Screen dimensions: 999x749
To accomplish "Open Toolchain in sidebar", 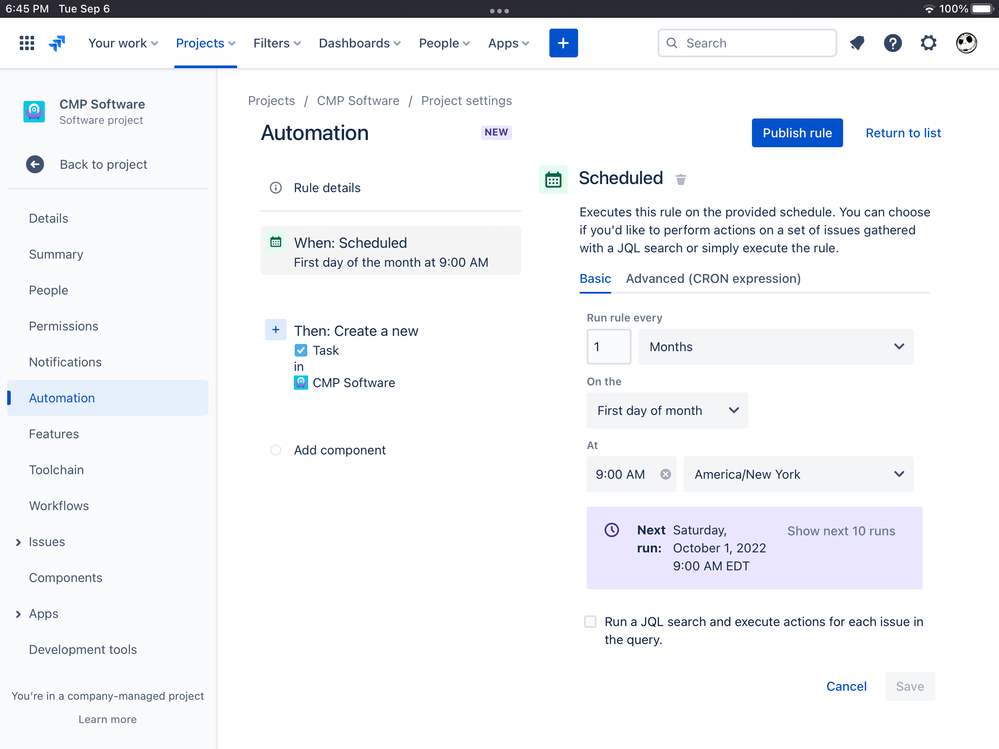I will coord(56,470).
